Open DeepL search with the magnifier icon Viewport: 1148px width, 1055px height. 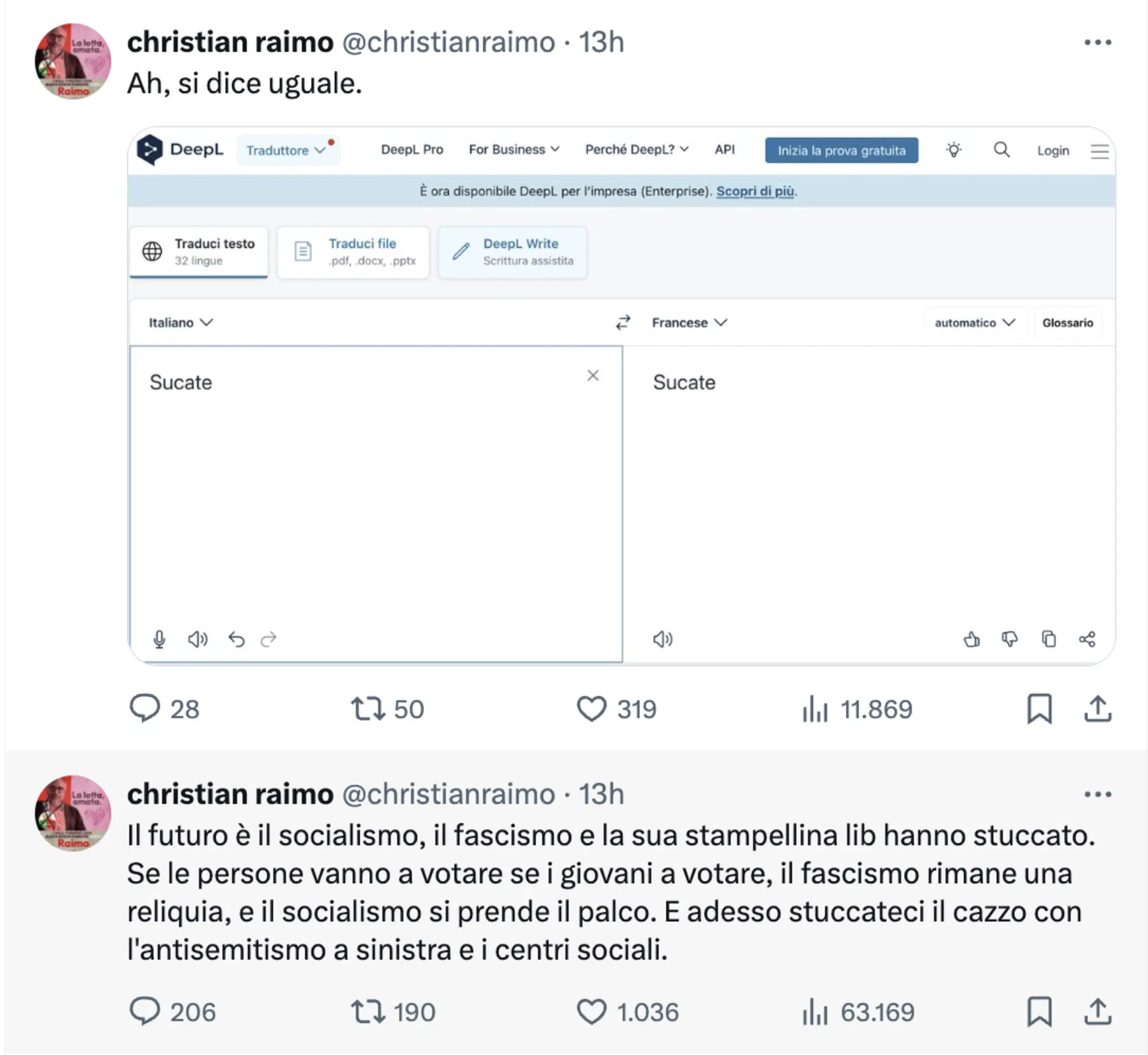click(x=1002, y=150)
